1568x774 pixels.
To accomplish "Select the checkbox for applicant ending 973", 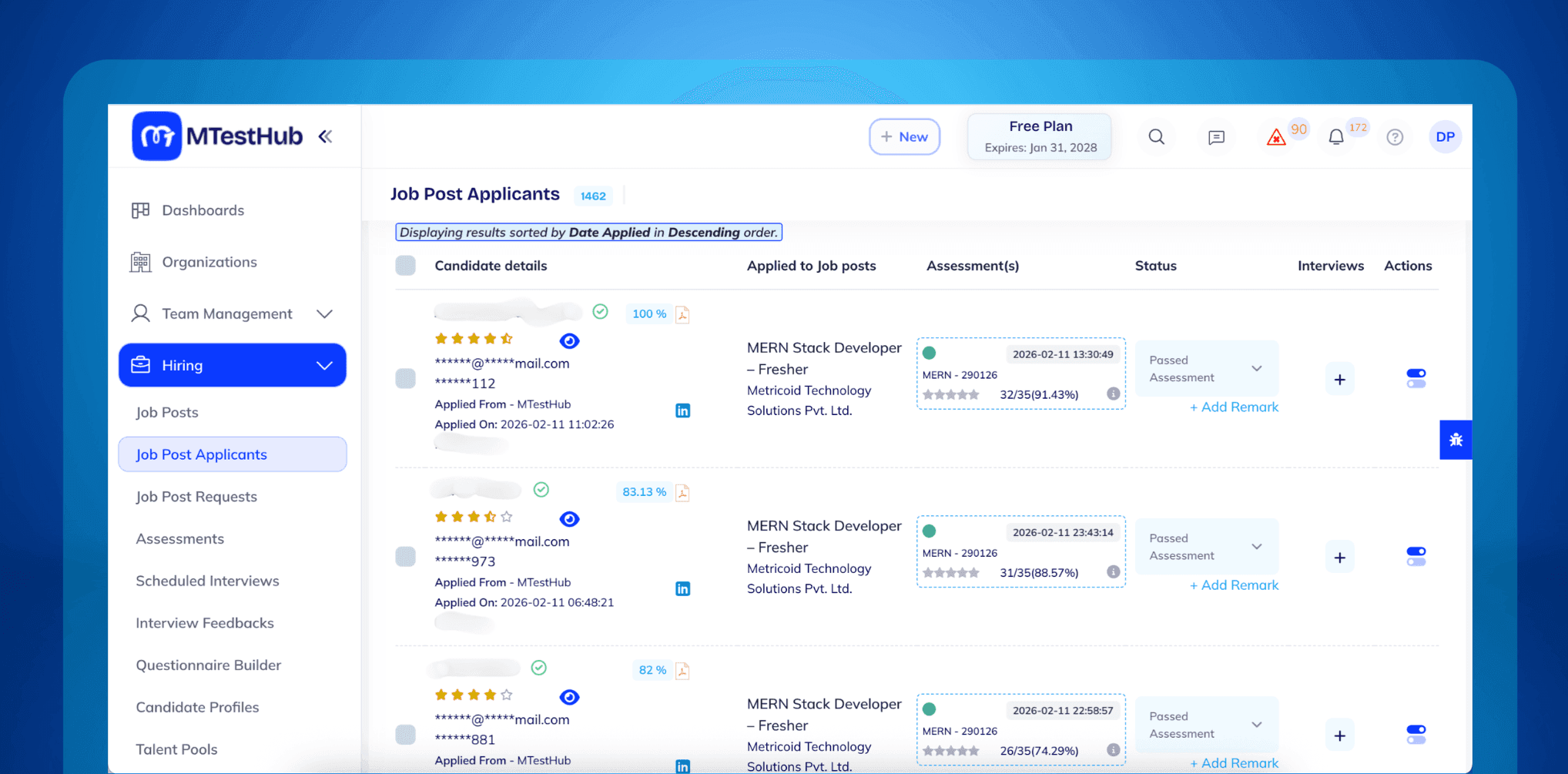I will (406, 557).
